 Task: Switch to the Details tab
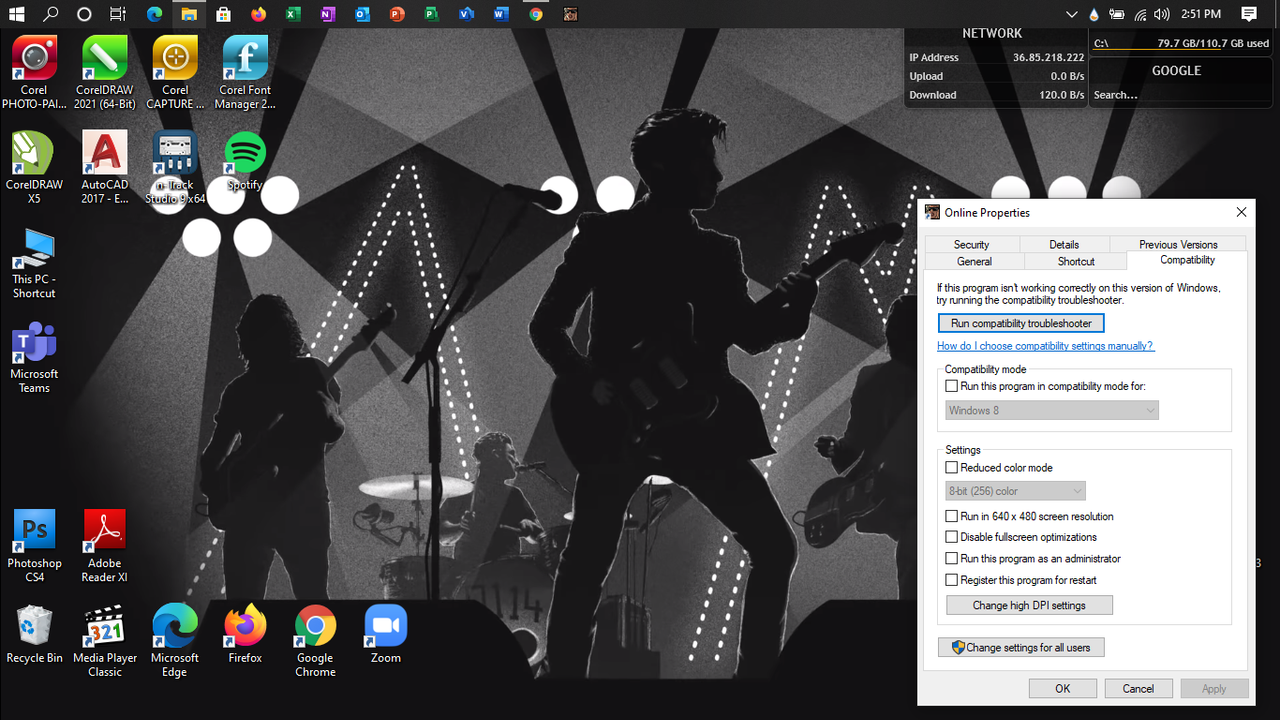coord(1064,244)
